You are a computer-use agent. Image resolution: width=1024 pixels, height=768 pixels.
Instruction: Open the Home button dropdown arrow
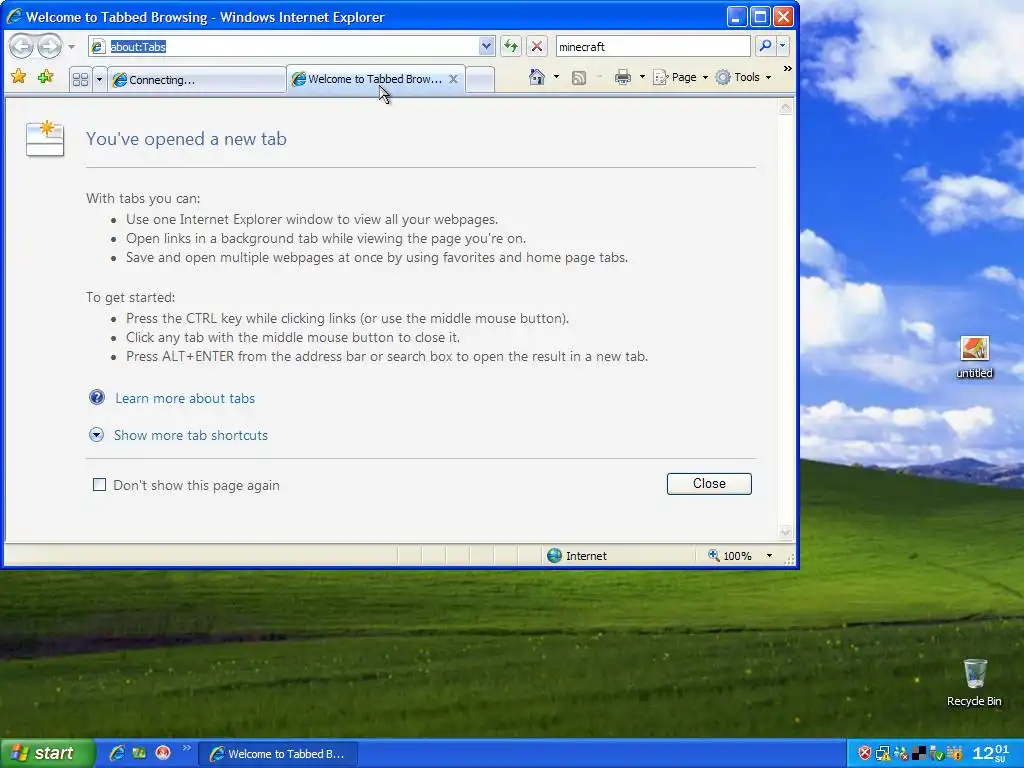[556, 77]
